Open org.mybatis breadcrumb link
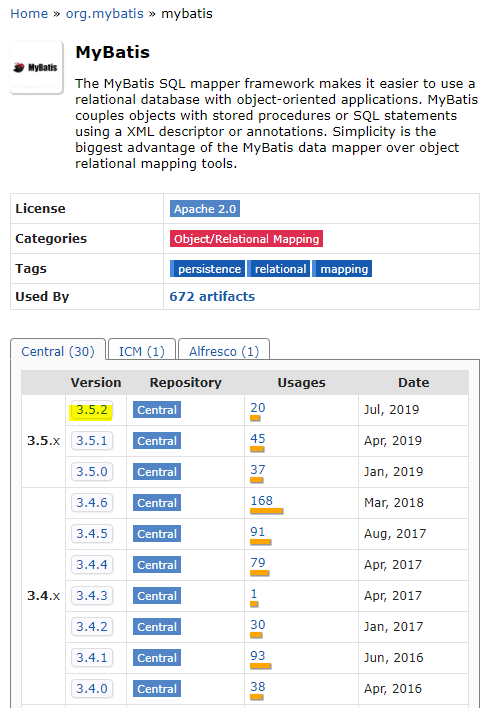The width and height of the screenshot is (489, 708). (x=105, y=14)
